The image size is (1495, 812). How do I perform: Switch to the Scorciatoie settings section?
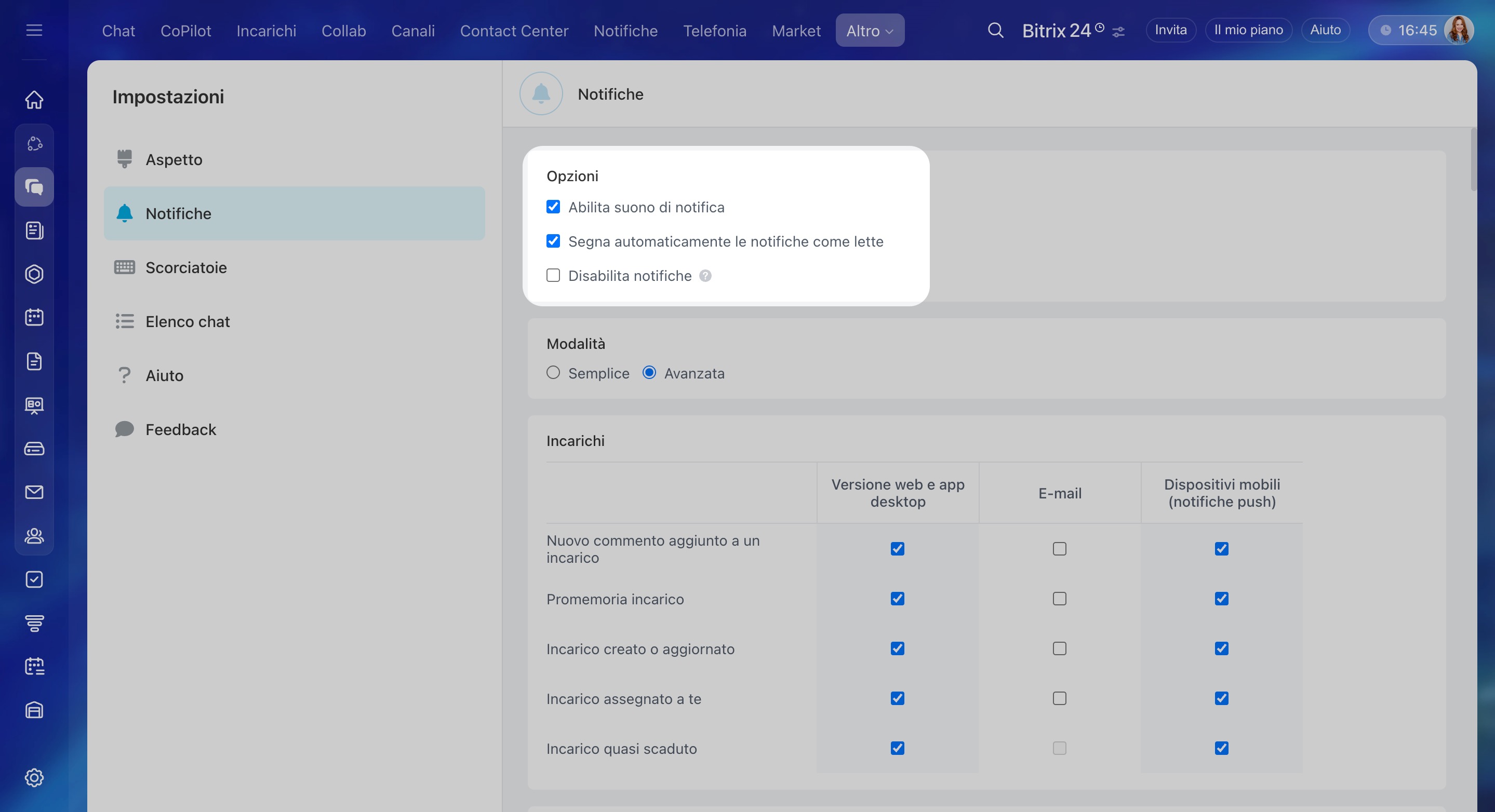(186, 267)
